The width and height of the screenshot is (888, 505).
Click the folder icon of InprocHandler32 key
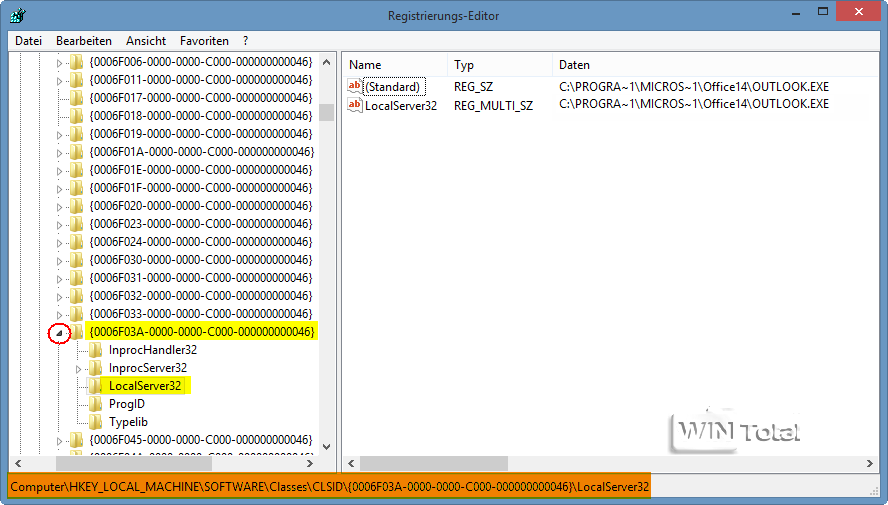click(x=96, y=350)
